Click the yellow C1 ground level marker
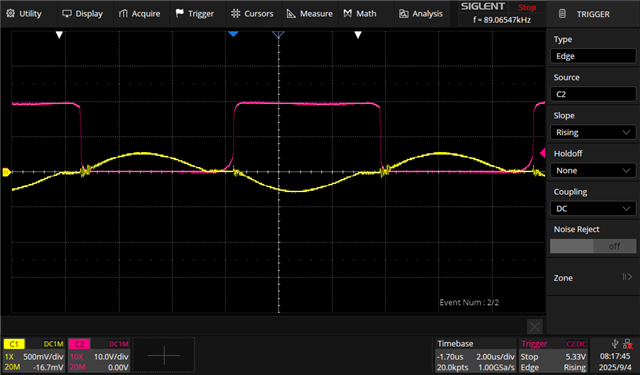 point(6,172)
